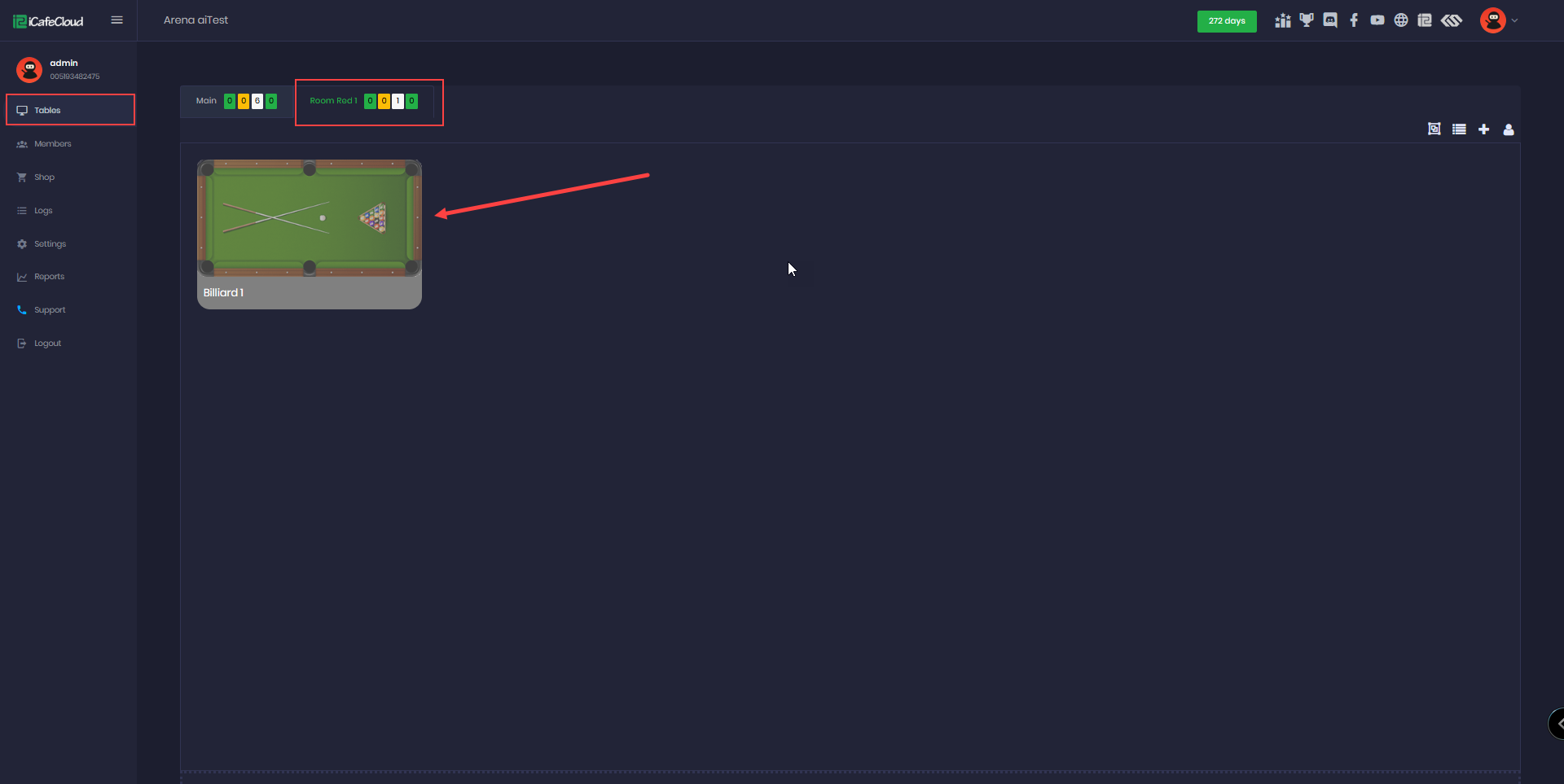Open the Discord chat icon
This screenshot has height=784, width=1564.
pos(1330,20)
